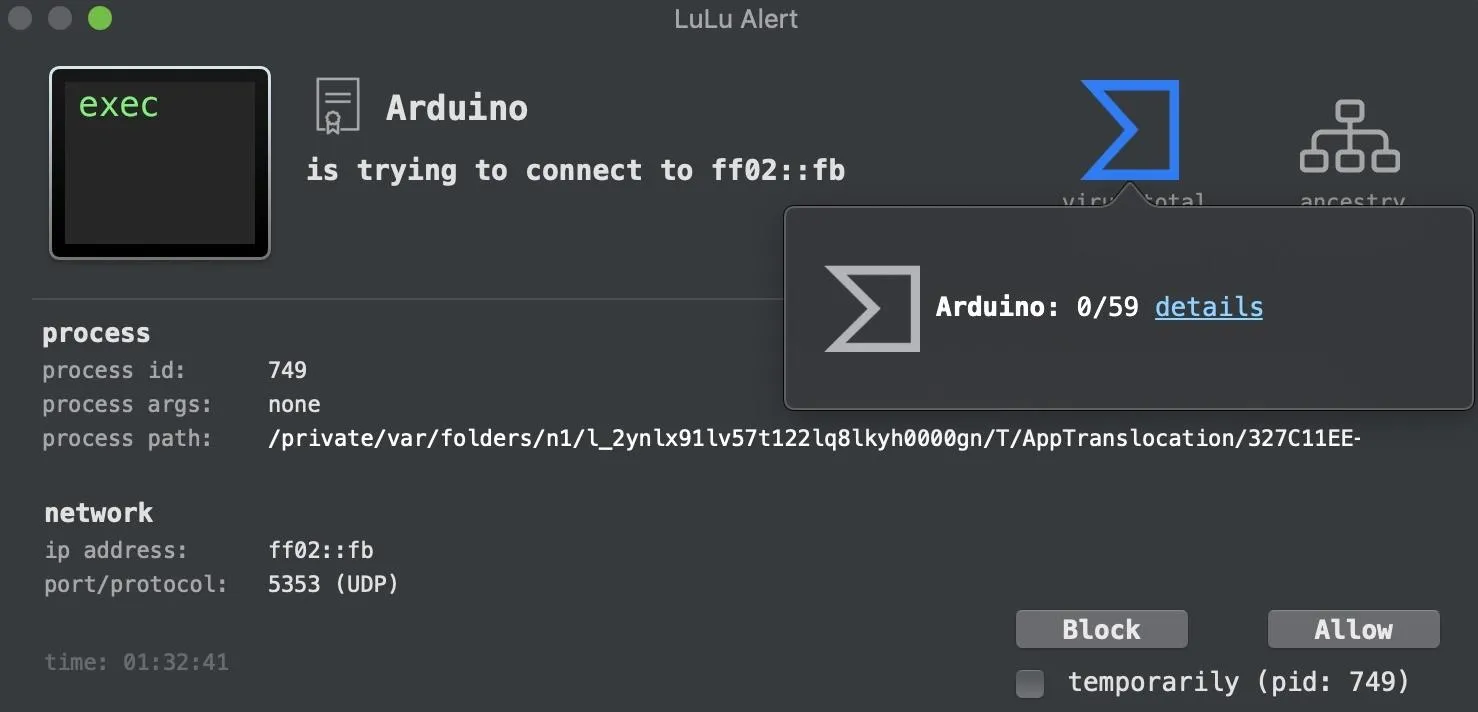Enable the temporarily (pid: 749) checkbox
Viewport: 1478px width, 712px height.
click(1030, 683)
